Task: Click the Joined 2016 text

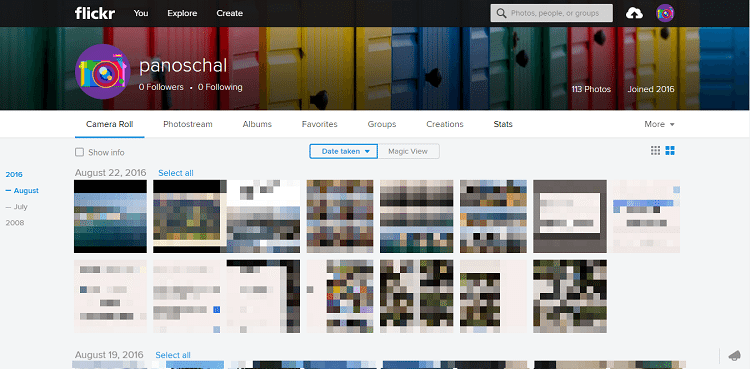Action: 651,89
